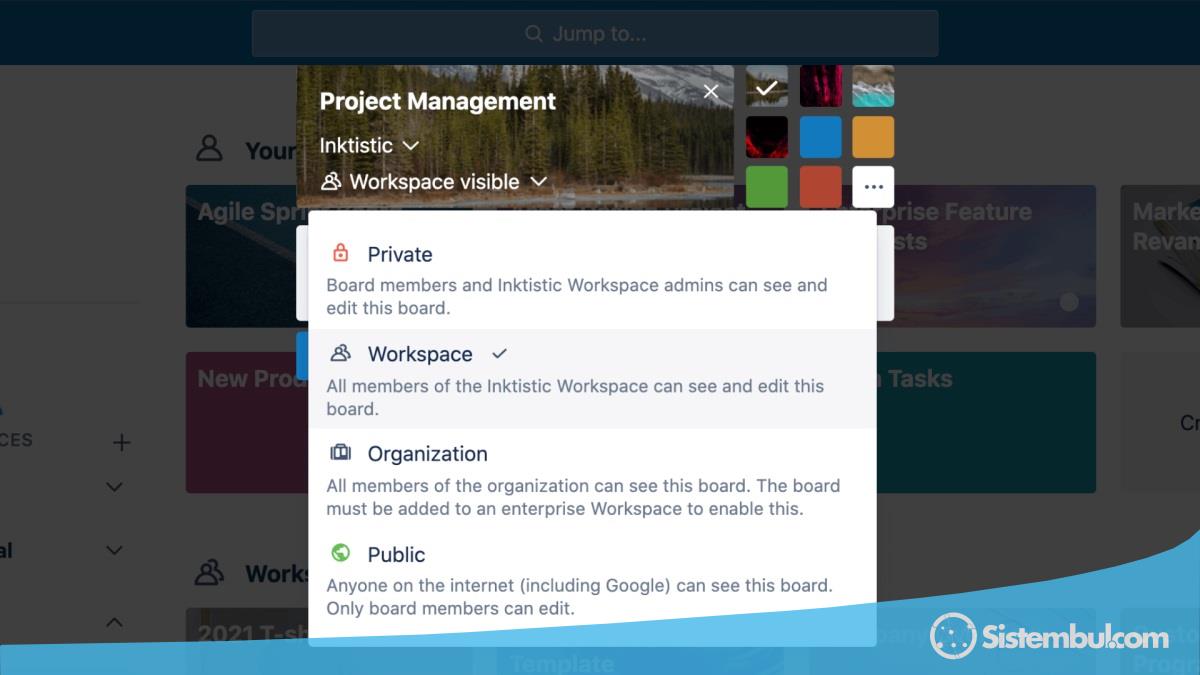Open the Workspace visible dropdown
The image size is (1200, 675).
point(434,182)
